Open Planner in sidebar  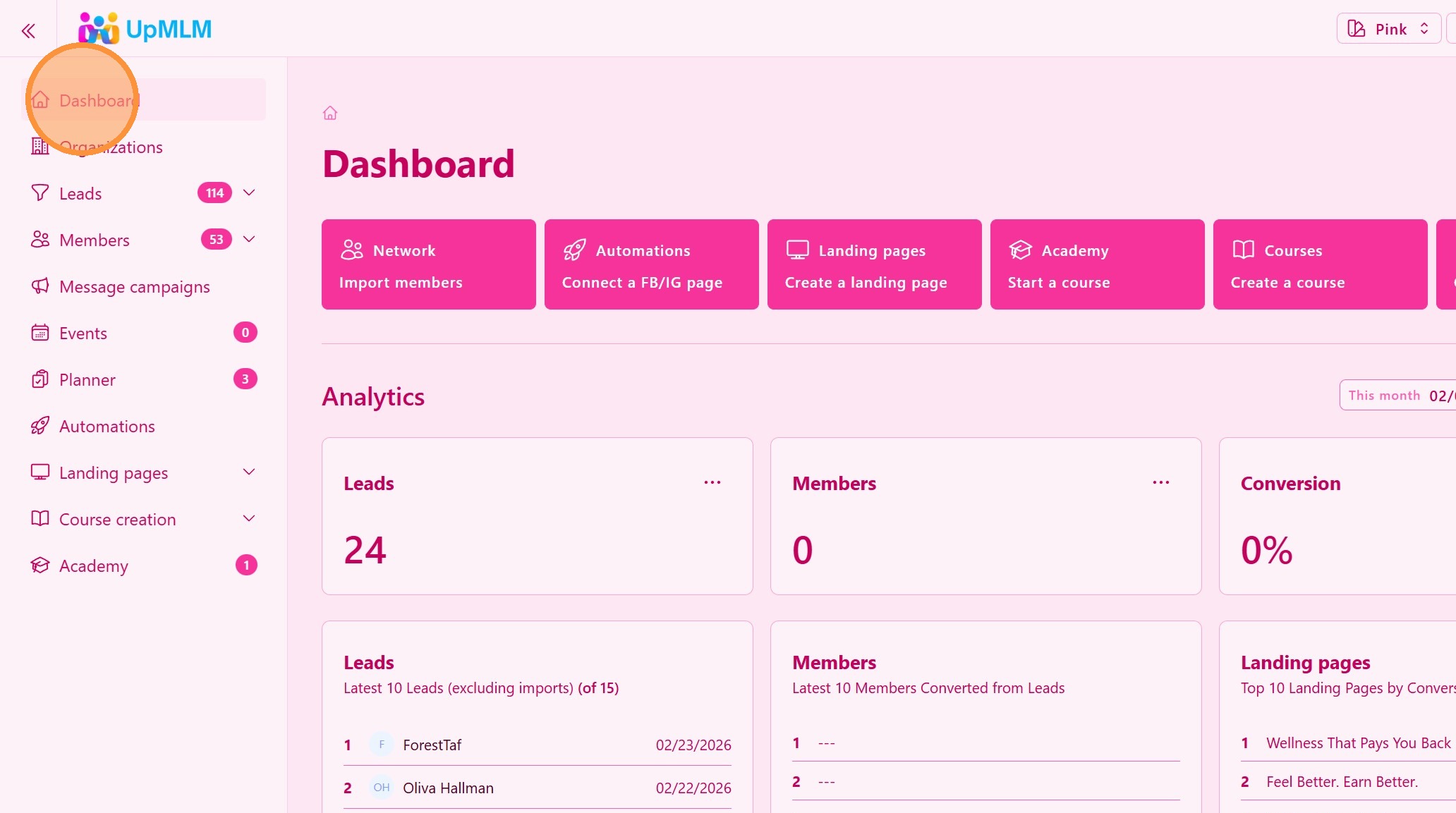point(87,380)
